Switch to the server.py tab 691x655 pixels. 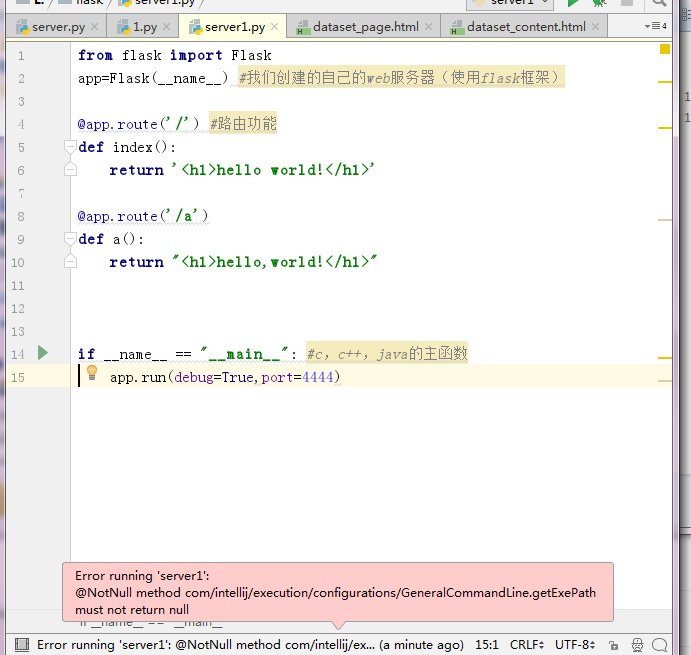point(56,26)
